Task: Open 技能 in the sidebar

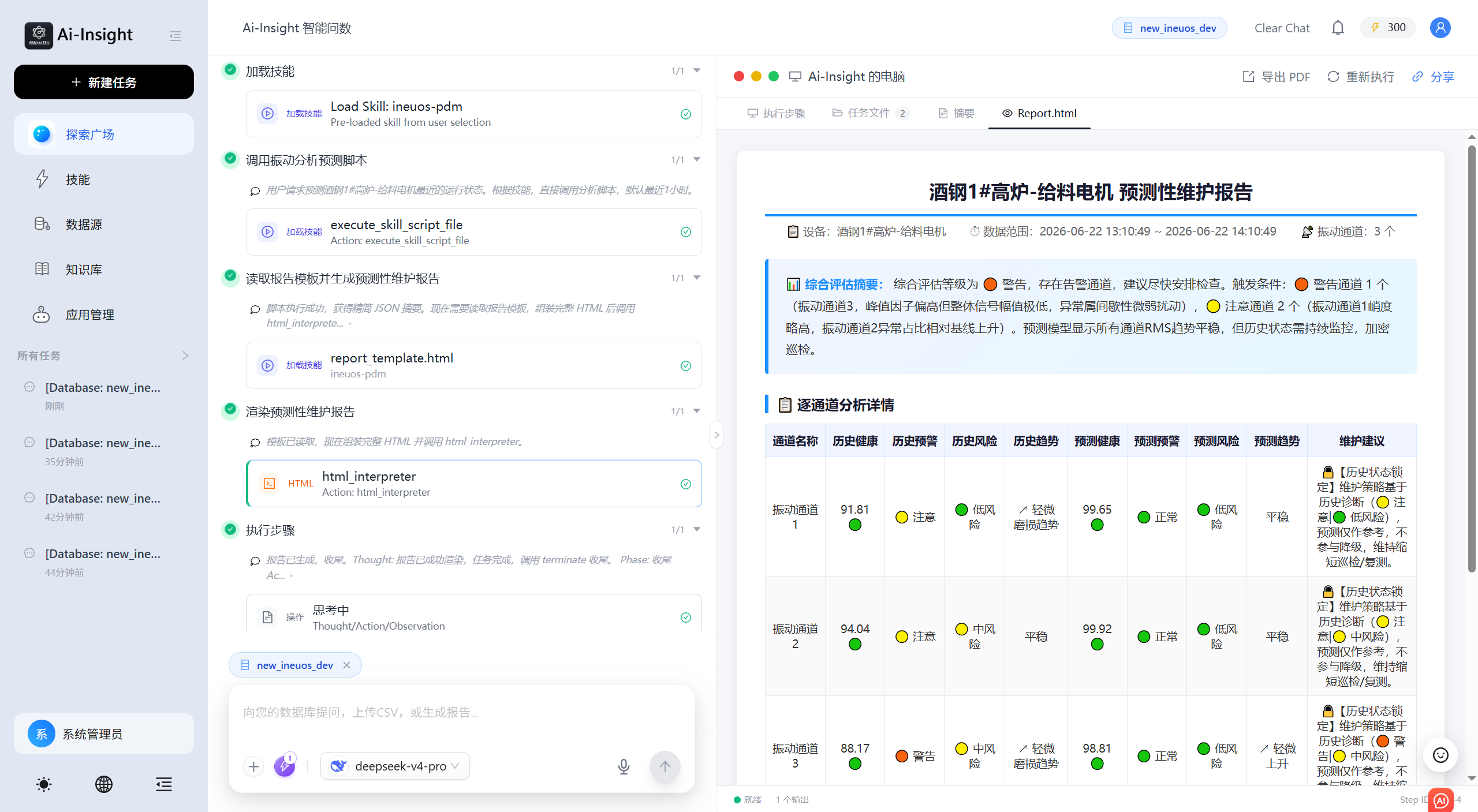Action: click(104, 179)
